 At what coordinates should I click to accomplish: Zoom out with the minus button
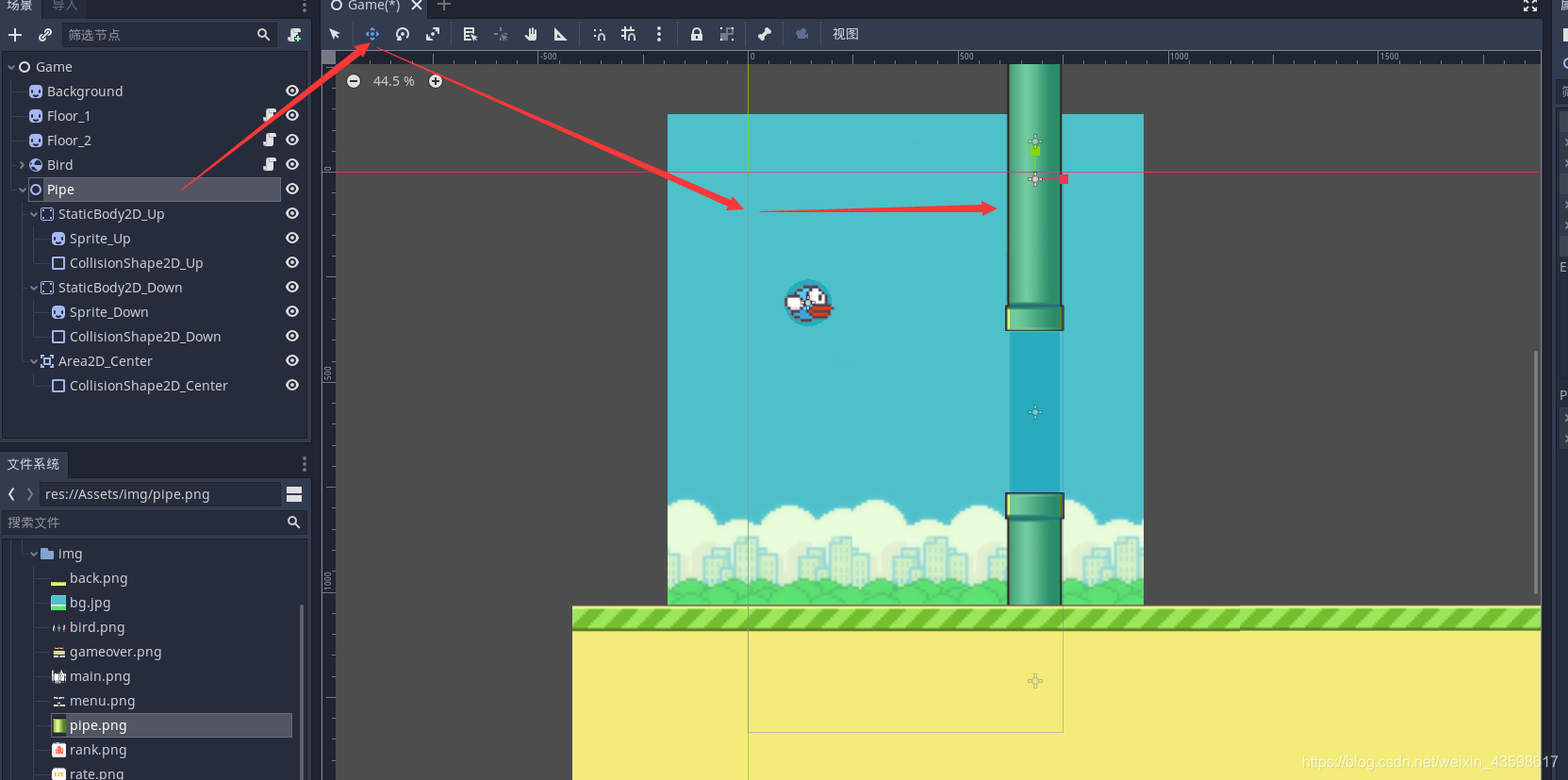354,81
